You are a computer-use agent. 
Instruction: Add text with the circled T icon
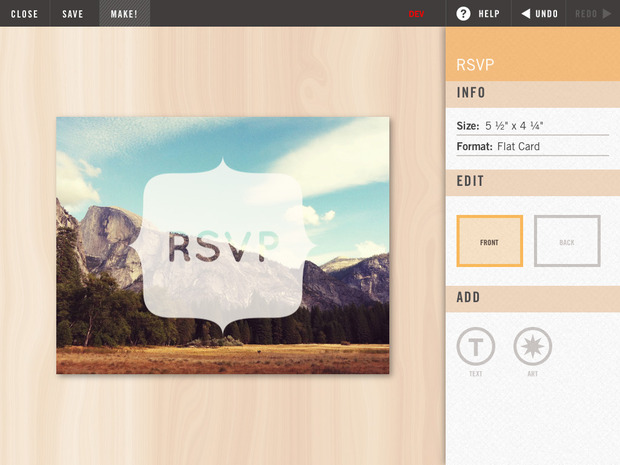coord(475,347)
